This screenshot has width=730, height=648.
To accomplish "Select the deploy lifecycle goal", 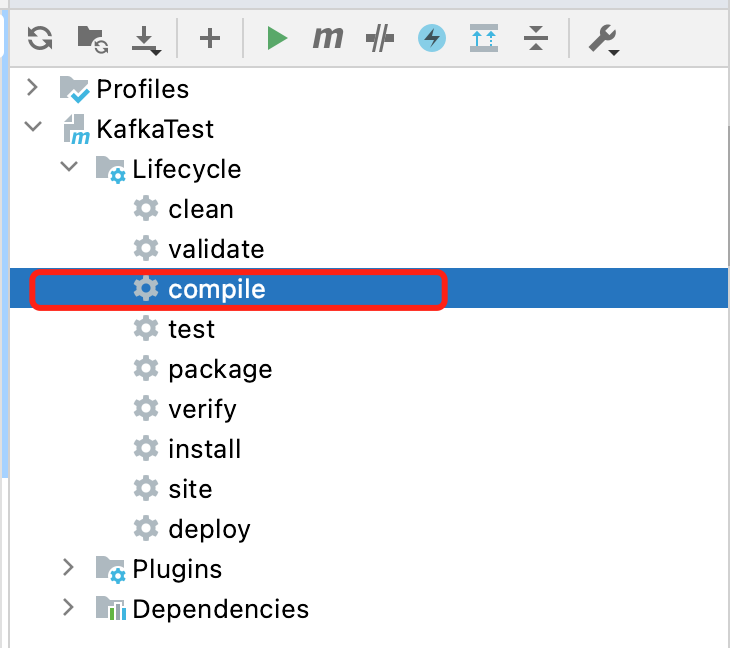I will (210, 530).
